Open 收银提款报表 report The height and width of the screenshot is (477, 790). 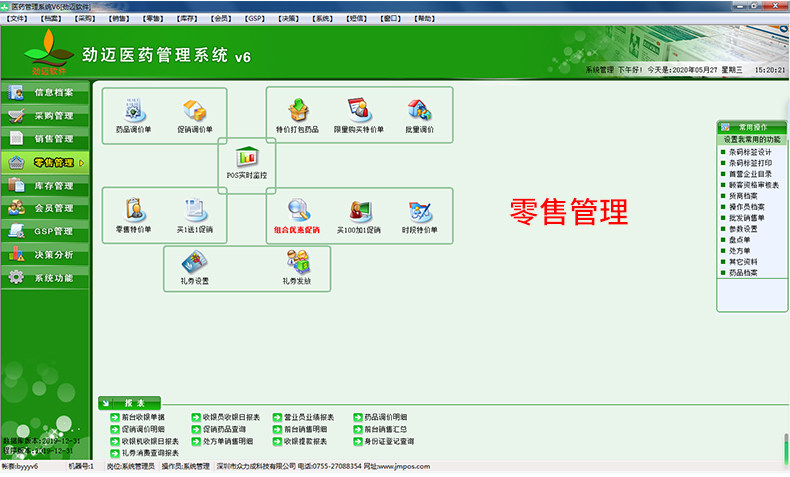pos(305,441)
